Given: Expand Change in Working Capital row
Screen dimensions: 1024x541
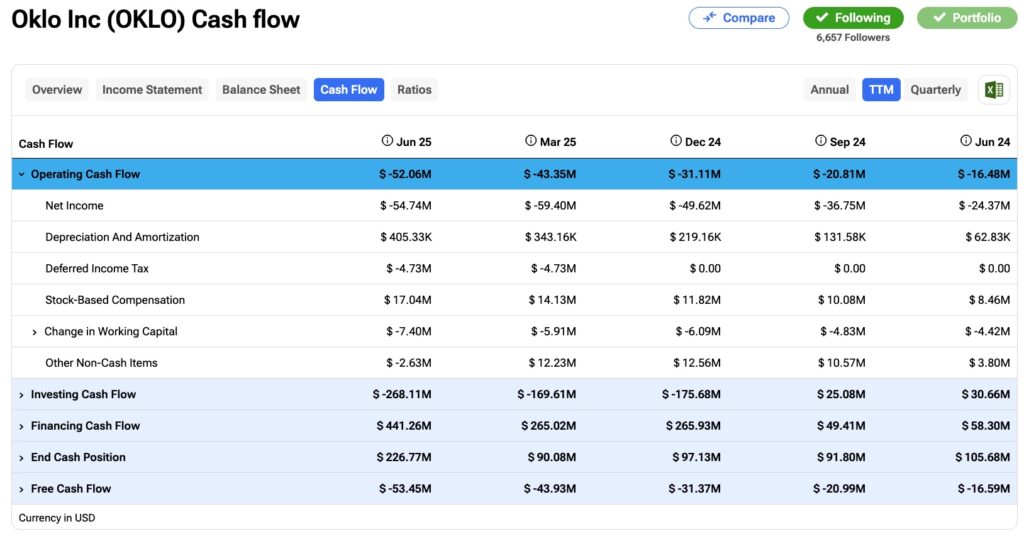Looking at the screenshot, I should coord(35,332).
